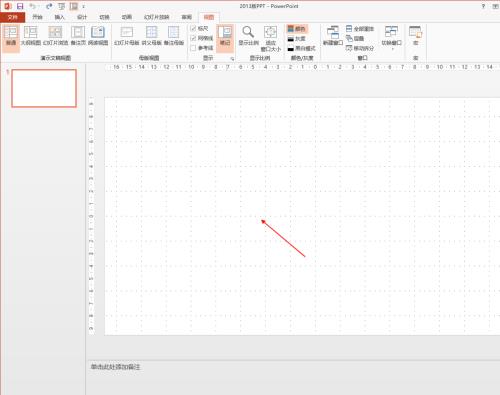Enable the Guides checkbox (参考线)

(193, 48)
